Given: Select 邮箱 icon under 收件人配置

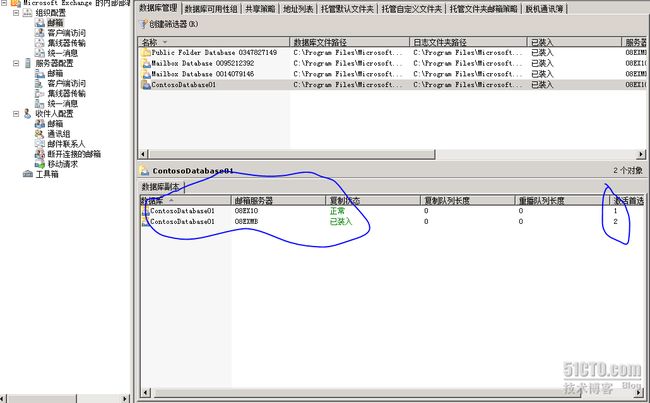Looking at the screenshot, I should (x=39, y=124).
